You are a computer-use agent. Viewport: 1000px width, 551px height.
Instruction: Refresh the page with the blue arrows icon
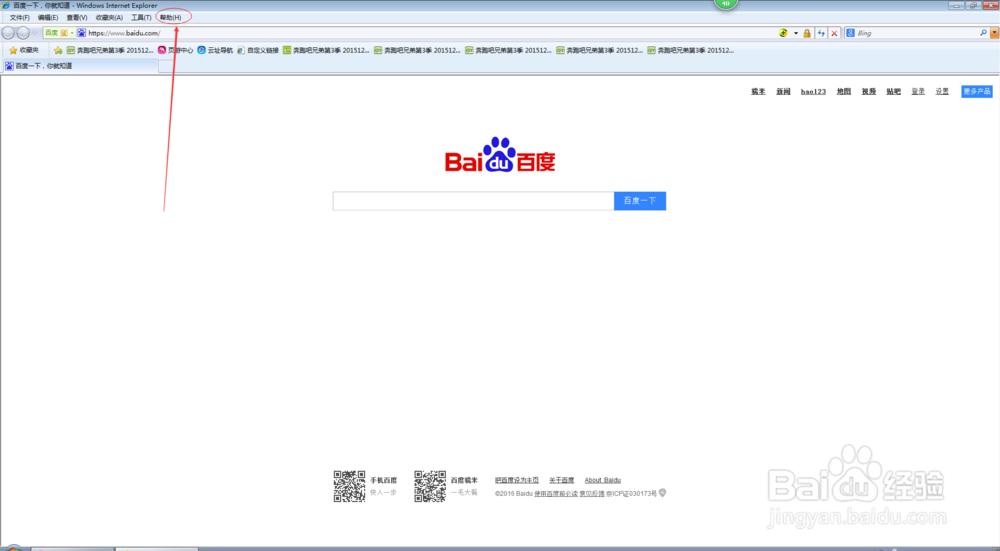[821, 33]
